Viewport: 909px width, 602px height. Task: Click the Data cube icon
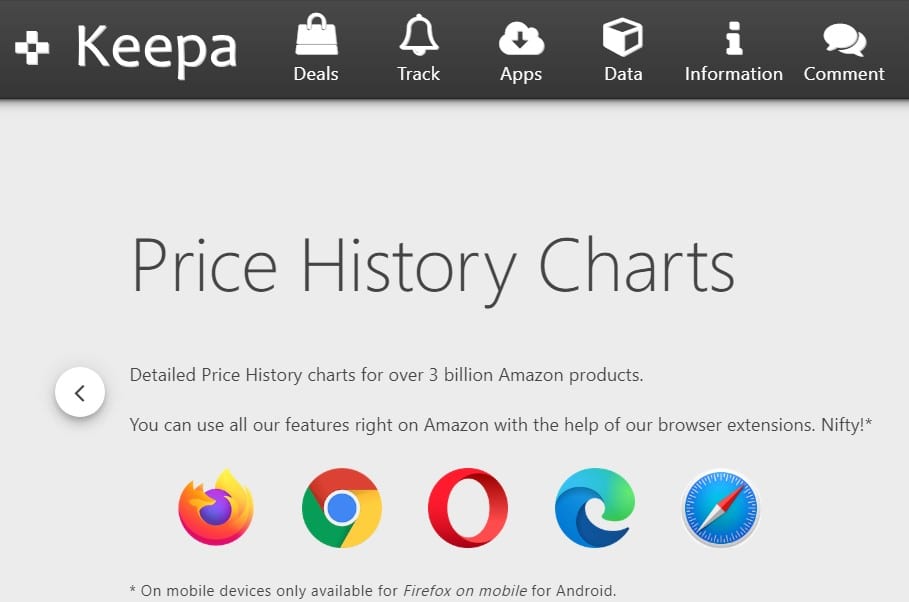623,37
